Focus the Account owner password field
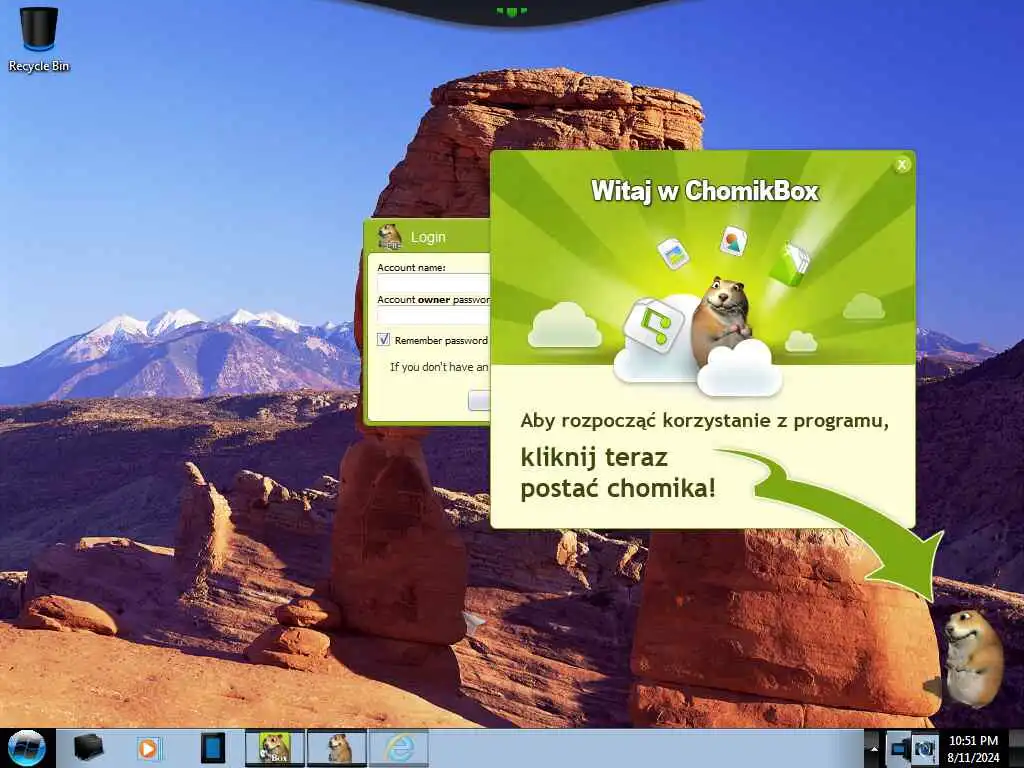 pos(434,315)
